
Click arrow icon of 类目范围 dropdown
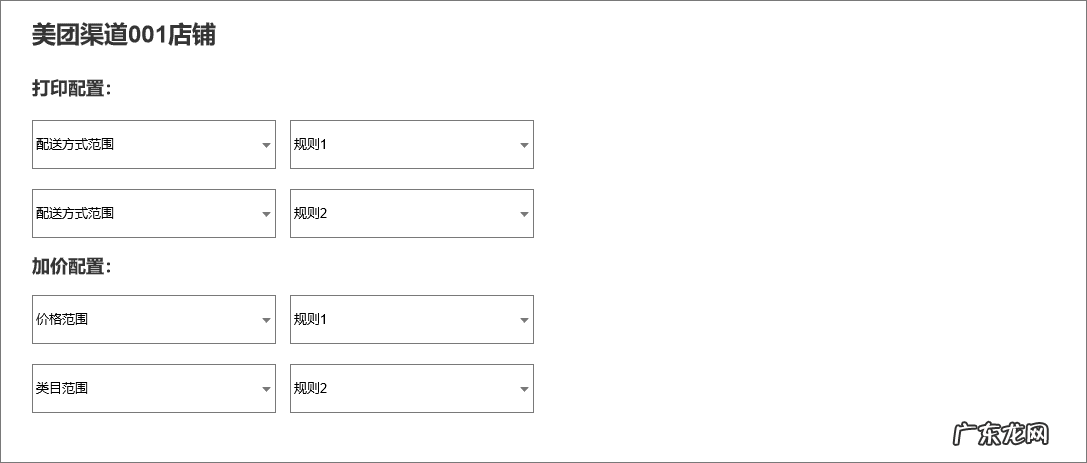(266, 389)
